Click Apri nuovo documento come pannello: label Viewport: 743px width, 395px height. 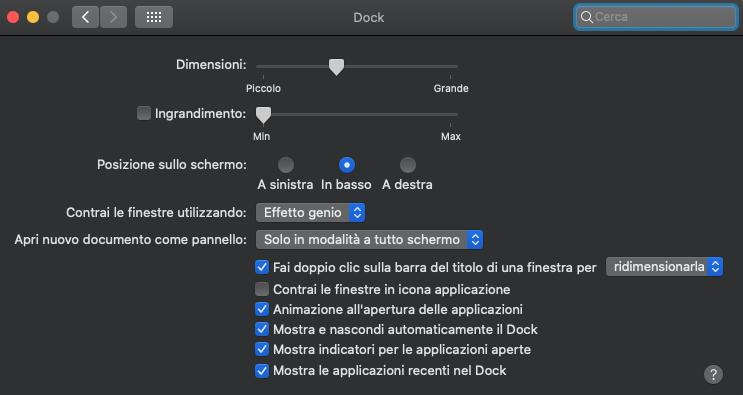click(x=131, y=240)
